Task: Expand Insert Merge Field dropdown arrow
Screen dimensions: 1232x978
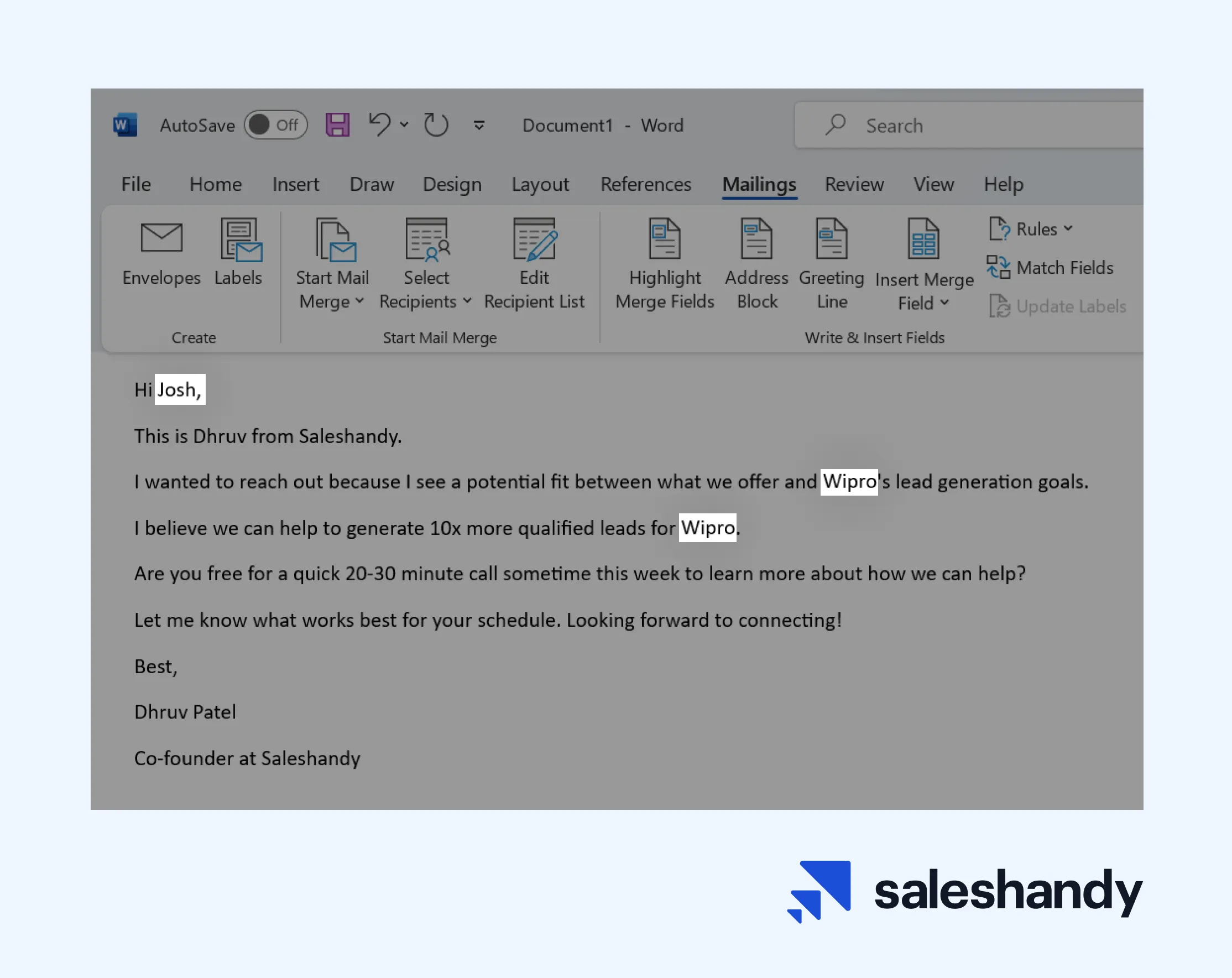Action: point(944,303)
